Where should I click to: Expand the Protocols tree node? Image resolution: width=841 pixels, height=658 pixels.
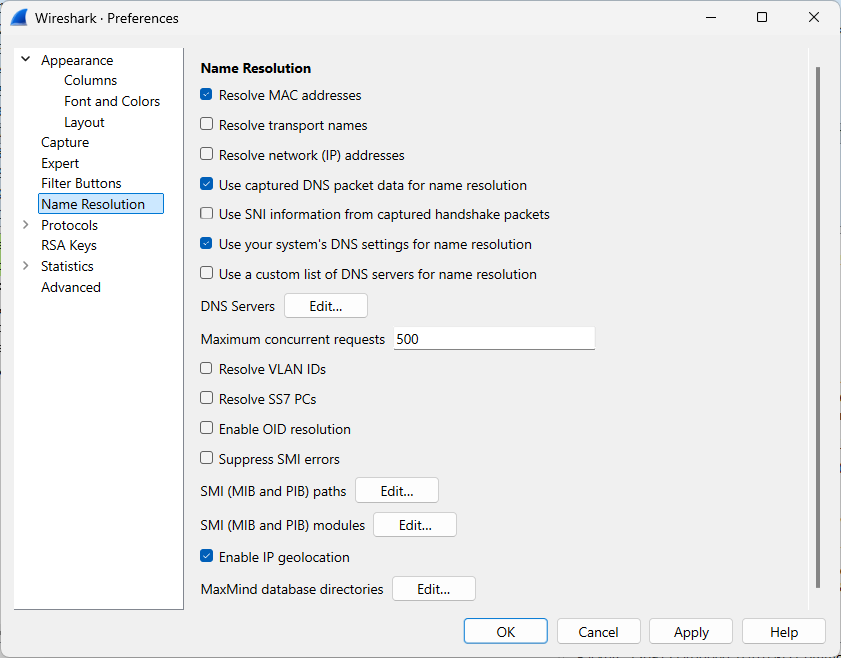click(x=25, y=225)
